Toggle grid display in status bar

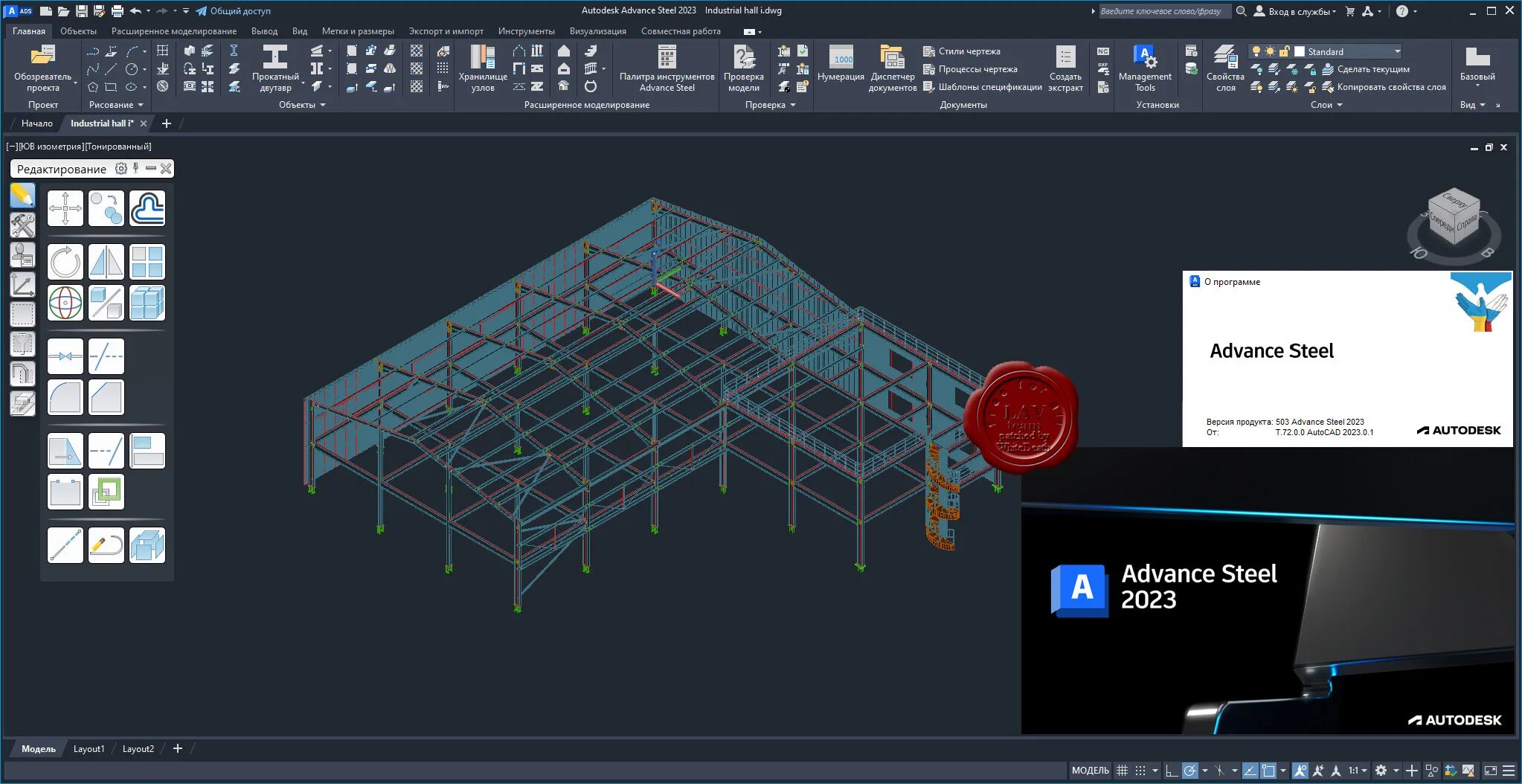coord(1122,771)
